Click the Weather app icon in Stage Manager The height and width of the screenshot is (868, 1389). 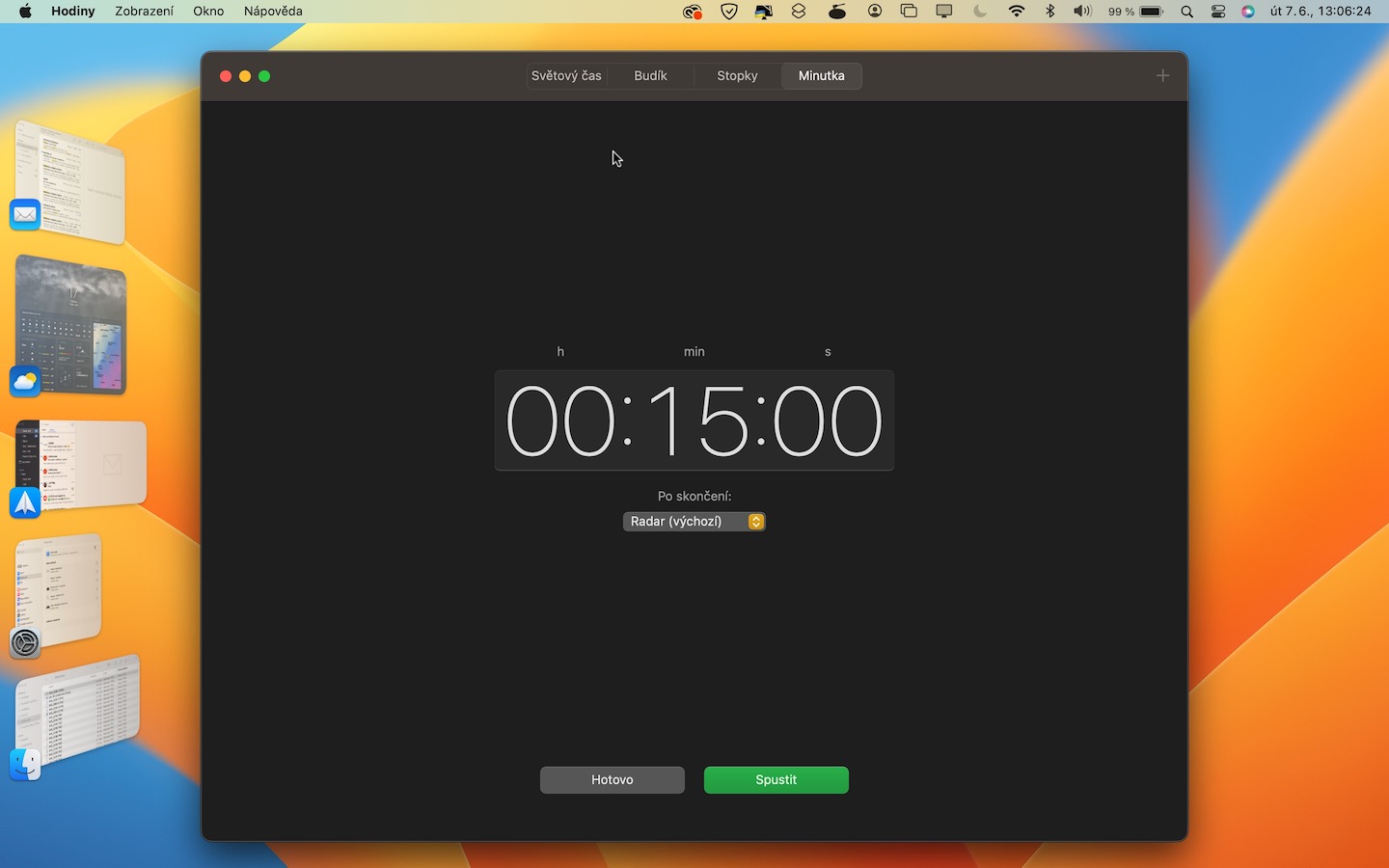25,382
